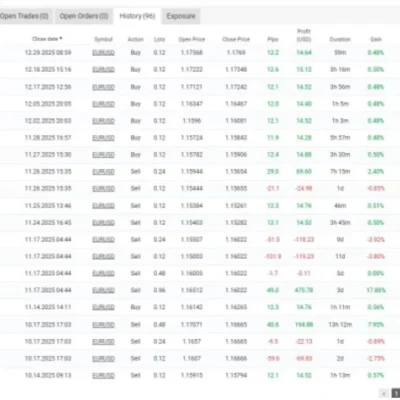Click the 5h 57m duration value
Screen dimensions: 400x400
point(340,138)
